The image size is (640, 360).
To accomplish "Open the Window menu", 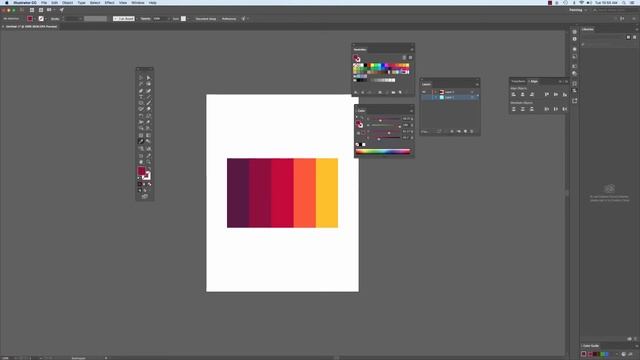I will tap(138, 2).
